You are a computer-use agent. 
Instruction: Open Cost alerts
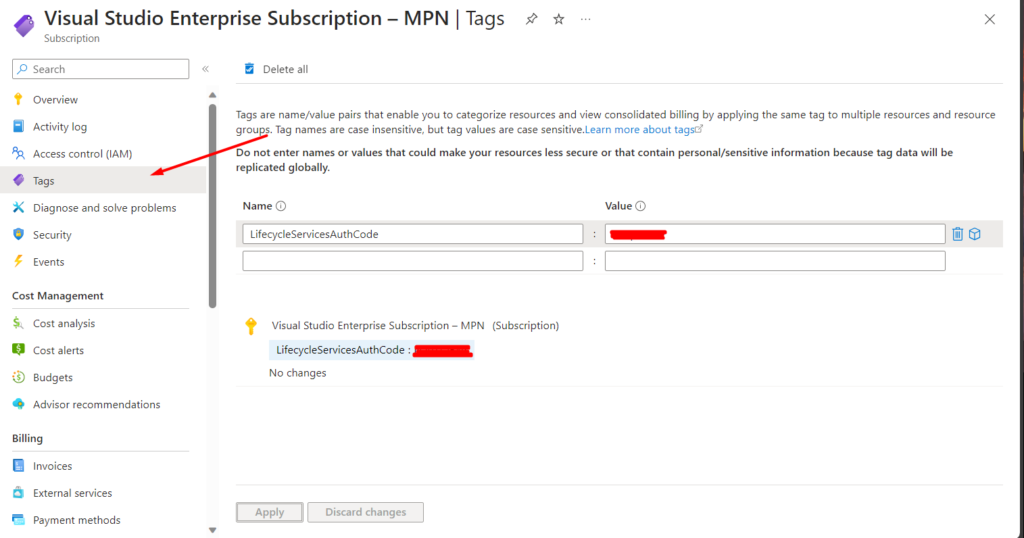pos(59,351)
